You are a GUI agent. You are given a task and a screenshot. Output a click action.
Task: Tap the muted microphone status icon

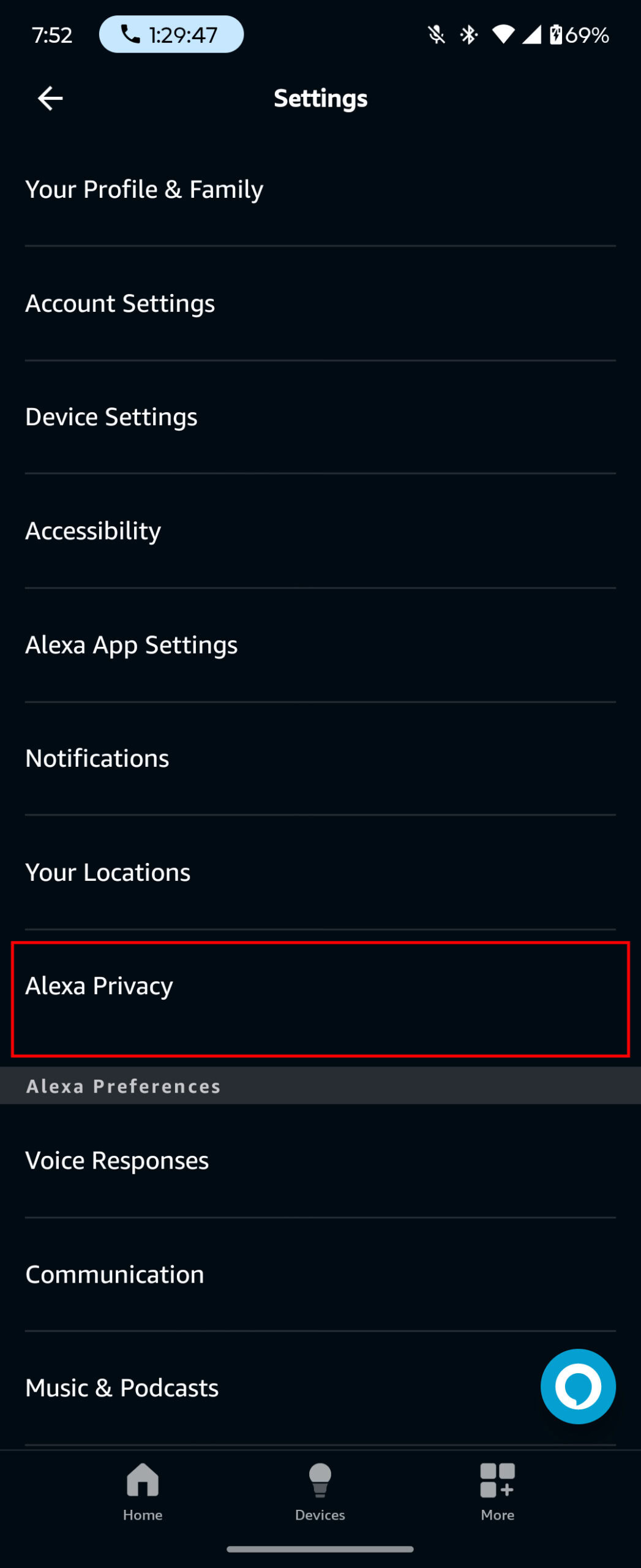(x=436, y=35)
